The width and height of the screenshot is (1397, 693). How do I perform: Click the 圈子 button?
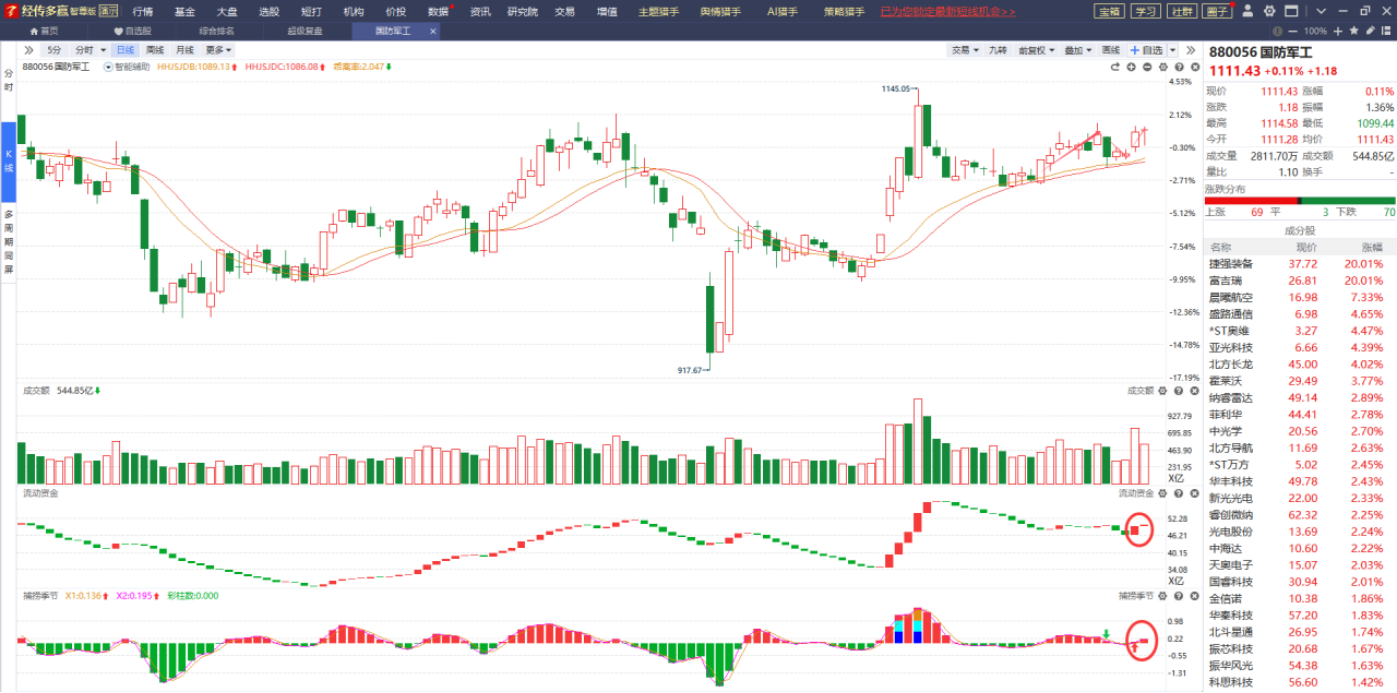click(1216, 12)
